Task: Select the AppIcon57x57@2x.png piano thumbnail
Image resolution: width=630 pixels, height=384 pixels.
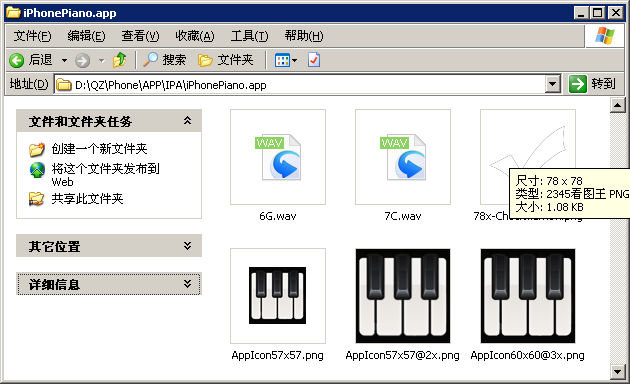Action: (x=403, y=296)
